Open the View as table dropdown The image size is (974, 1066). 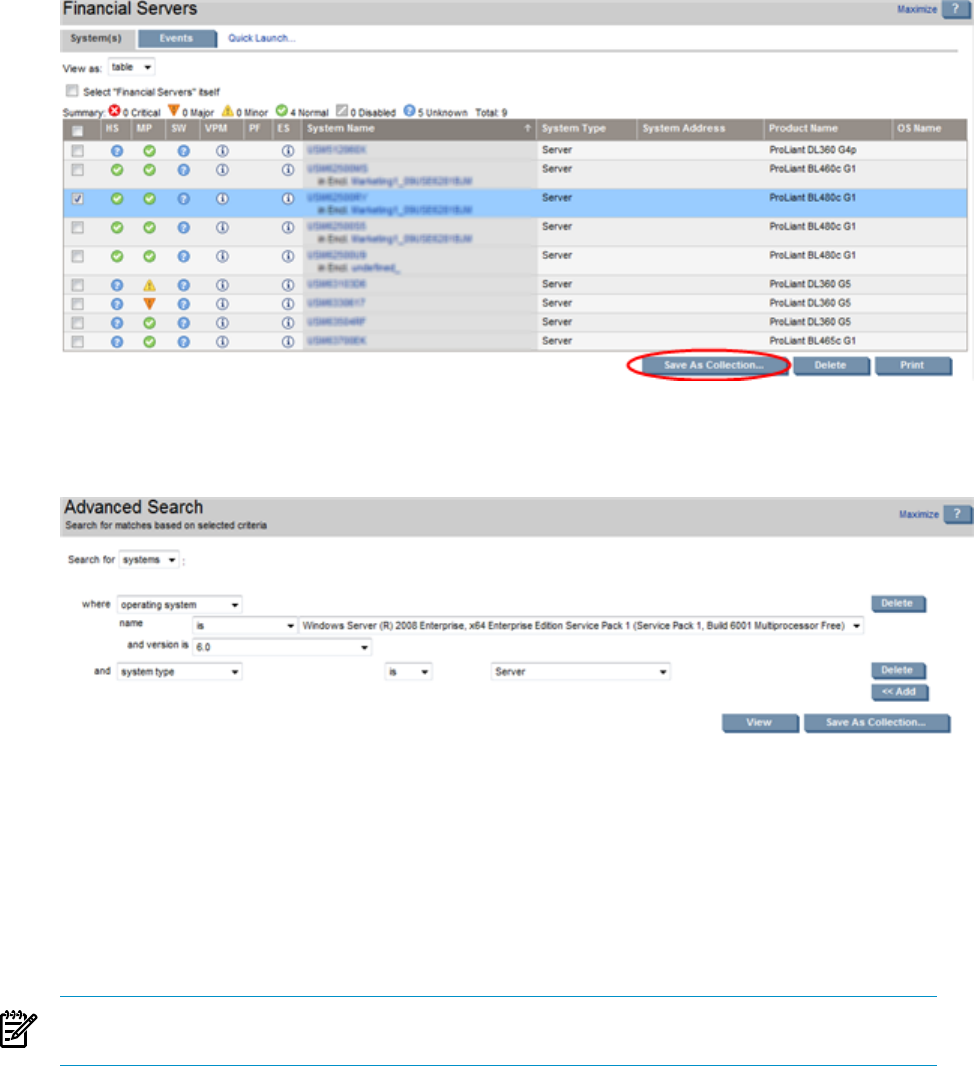pos(132,67)
